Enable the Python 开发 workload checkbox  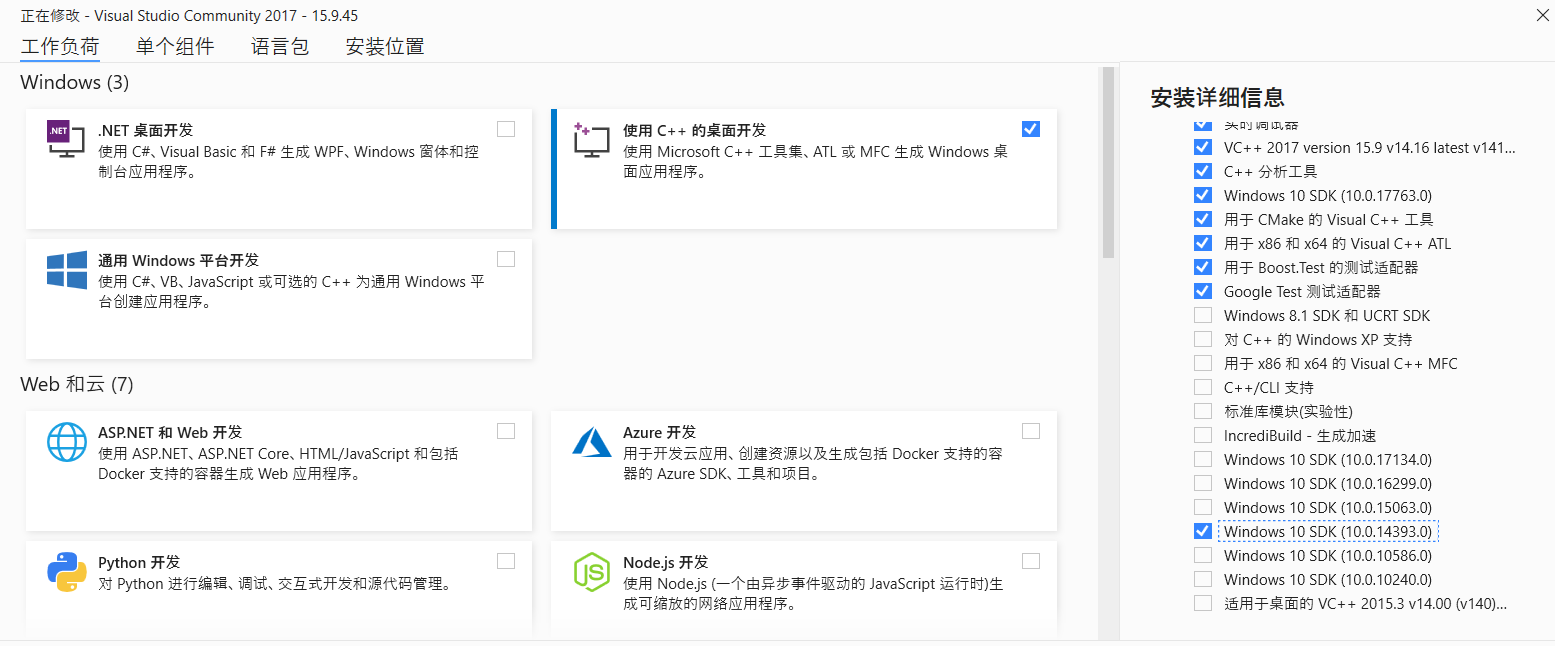pyautogui.click(x=506, y=561)
